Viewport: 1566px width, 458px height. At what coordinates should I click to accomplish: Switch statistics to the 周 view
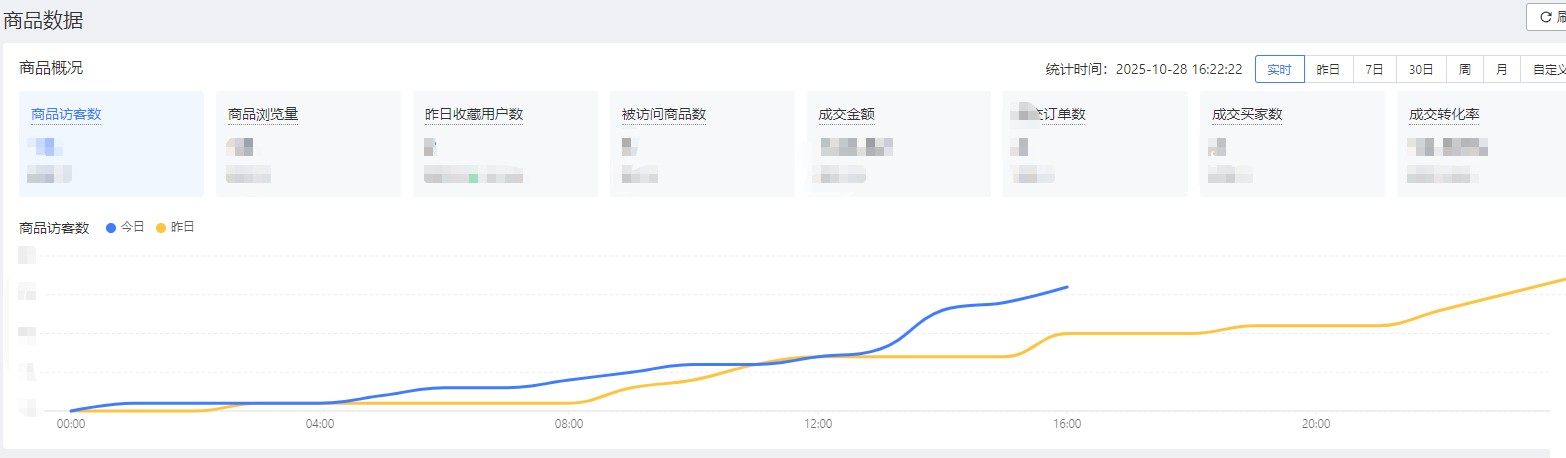[x=1464, y=69]
